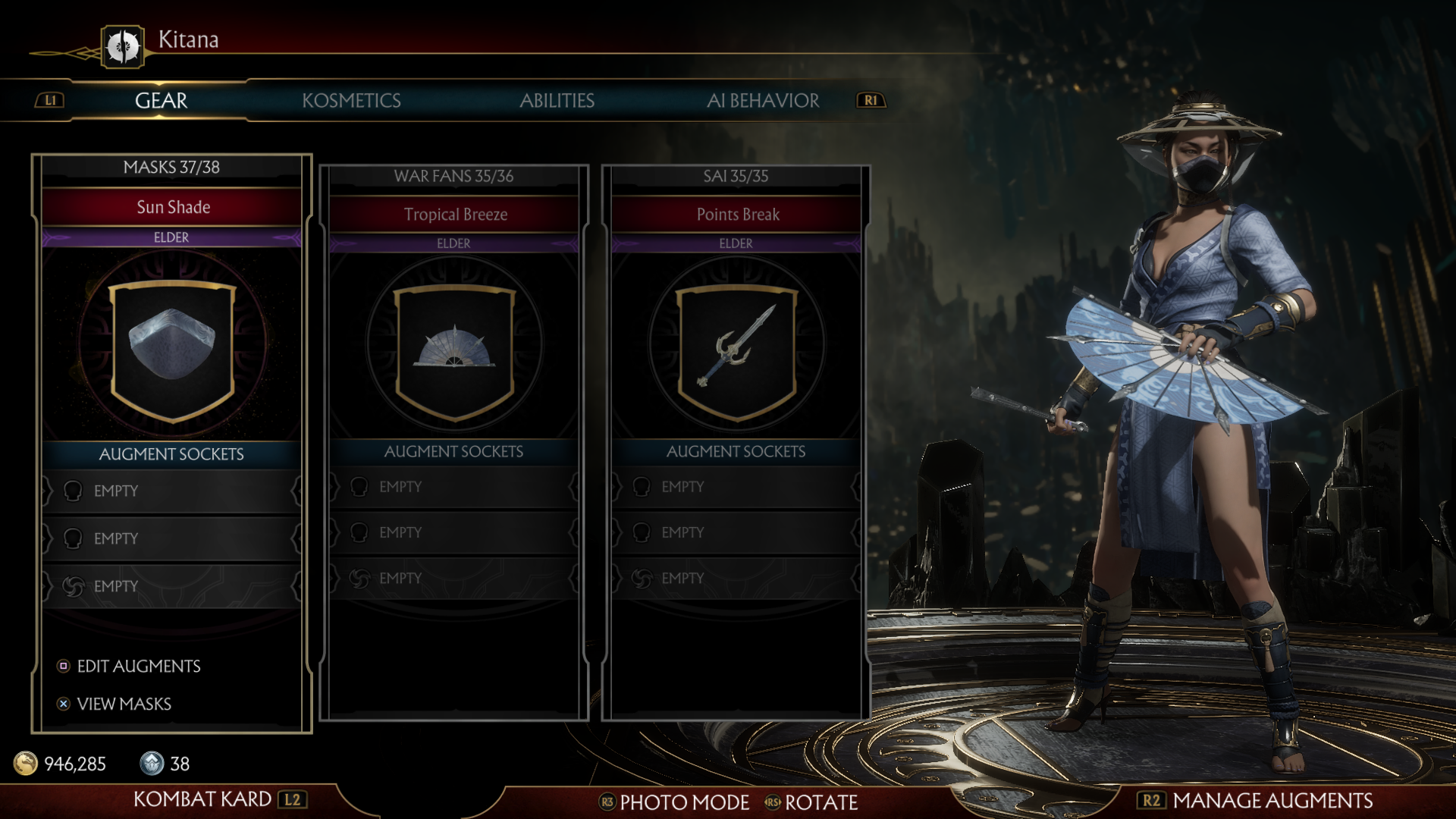1456x819 pixels.
Task: Open the Kosmetics tab
Action: click(351, 100)
